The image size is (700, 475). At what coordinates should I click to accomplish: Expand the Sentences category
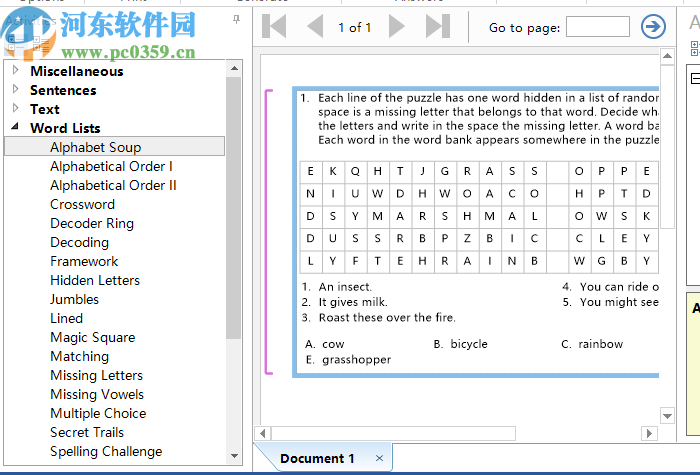(x=16, y=89)
